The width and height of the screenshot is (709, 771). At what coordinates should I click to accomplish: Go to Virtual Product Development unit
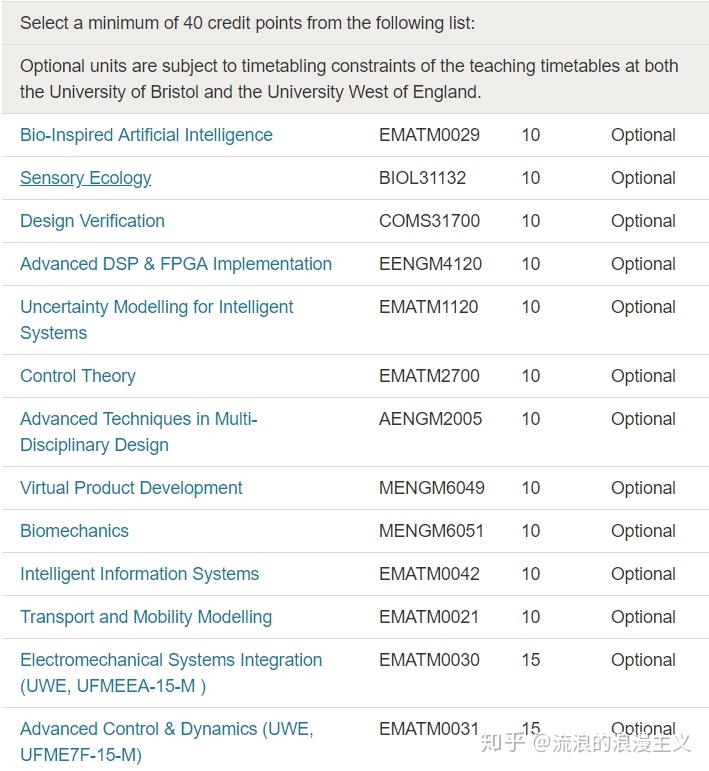point(131,488)
